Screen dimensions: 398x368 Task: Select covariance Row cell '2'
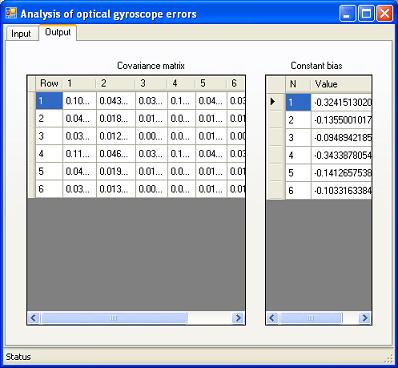point(49,118)
